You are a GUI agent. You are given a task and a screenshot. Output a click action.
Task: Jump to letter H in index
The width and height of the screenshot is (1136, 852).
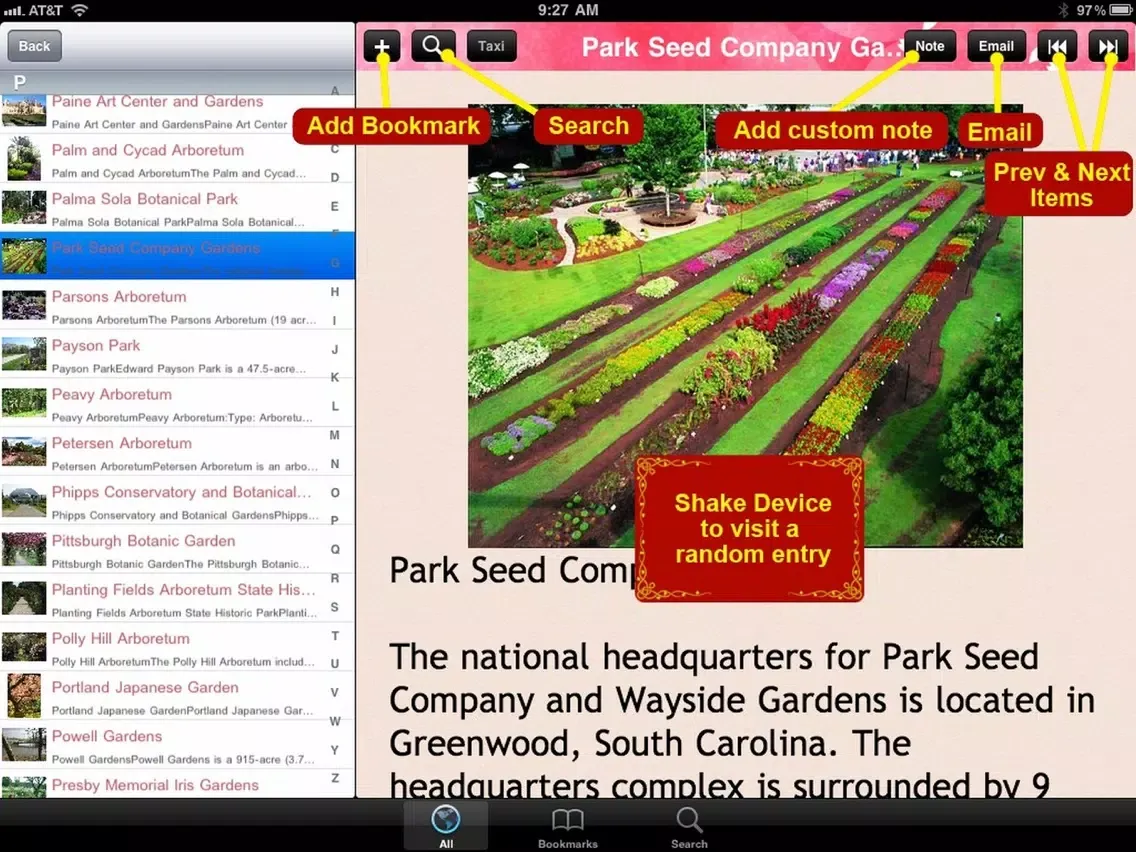[x=335, y=292]
